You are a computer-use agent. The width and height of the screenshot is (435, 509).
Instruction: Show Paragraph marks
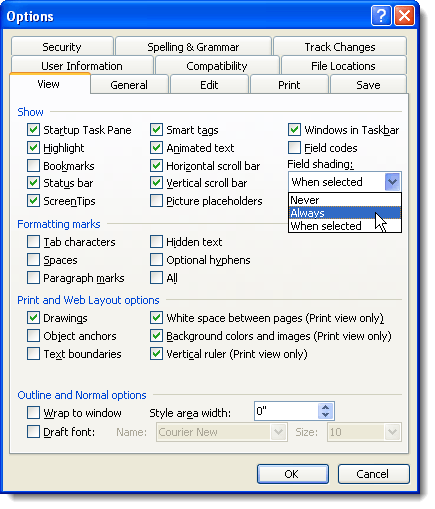pos(33,278)
